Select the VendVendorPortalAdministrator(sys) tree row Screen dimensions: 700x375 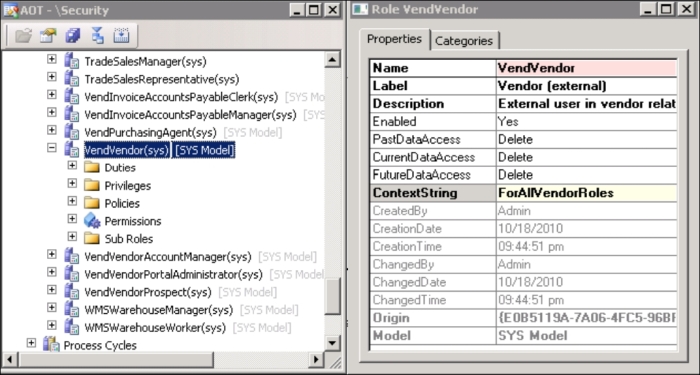[173, 275]
